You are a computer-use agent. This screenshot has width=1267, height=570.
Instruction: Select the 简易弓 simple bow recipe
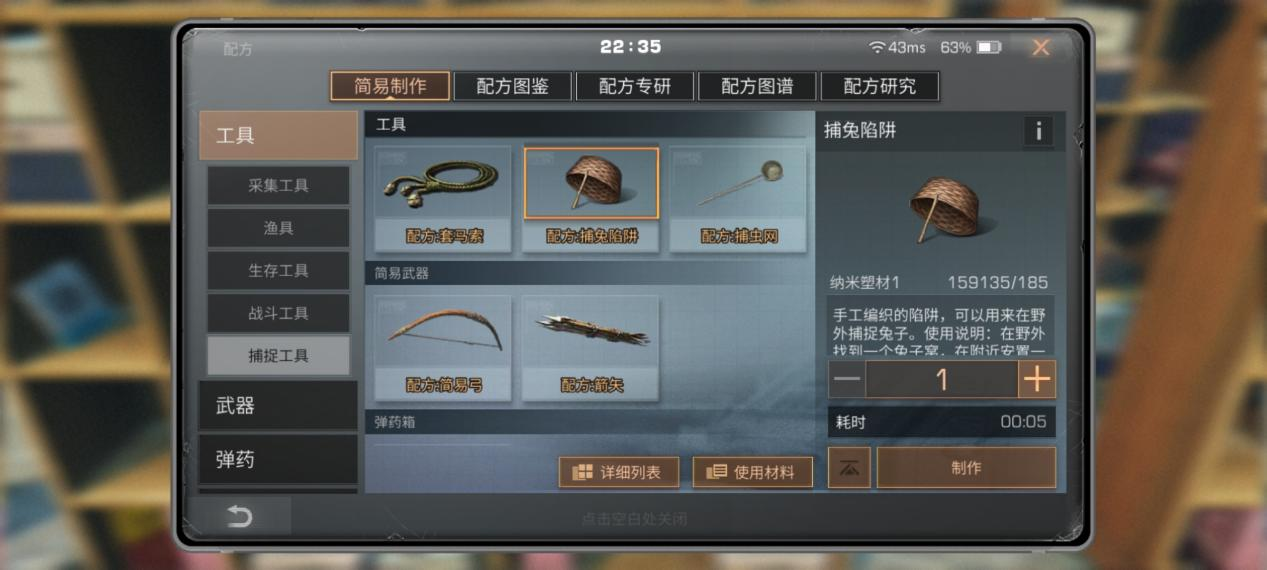443,346
